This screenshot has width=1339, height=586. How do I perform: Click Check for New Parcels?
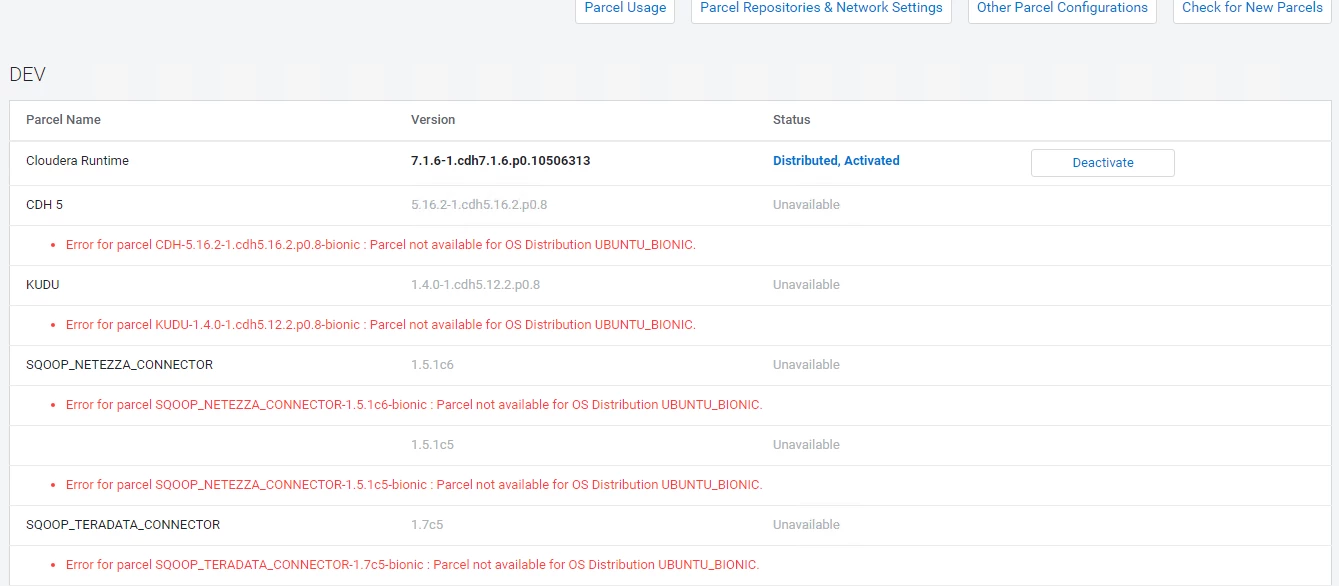[x=1252, y=8]
